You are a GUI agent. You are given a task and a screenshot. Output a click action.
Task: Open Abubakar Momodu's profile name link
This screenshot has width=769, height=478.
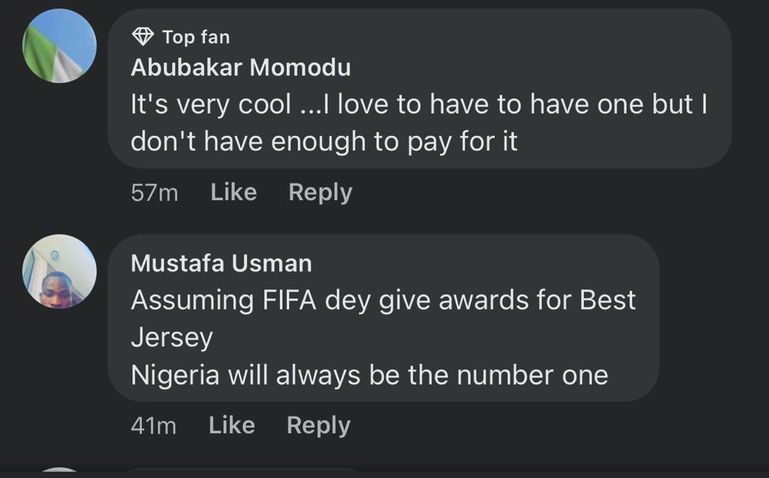click(x=241, y=68)
